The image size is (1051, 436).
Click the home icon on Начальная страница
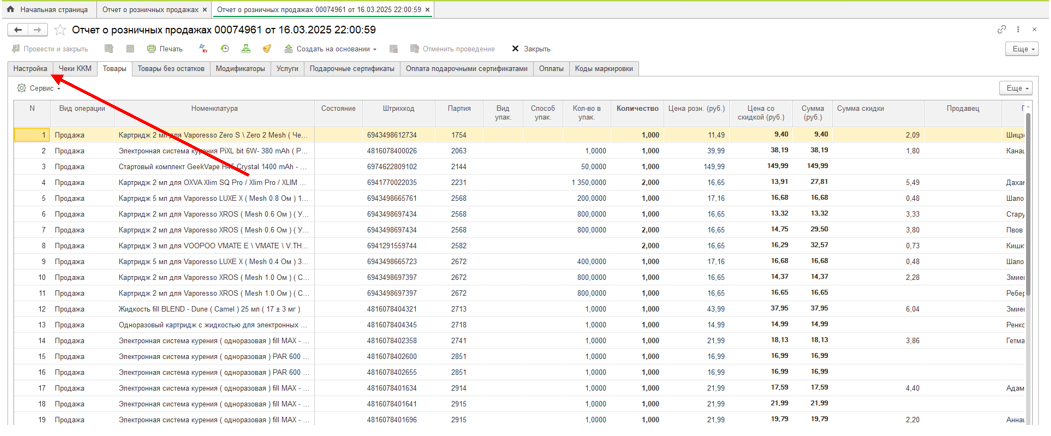(10, 9)
